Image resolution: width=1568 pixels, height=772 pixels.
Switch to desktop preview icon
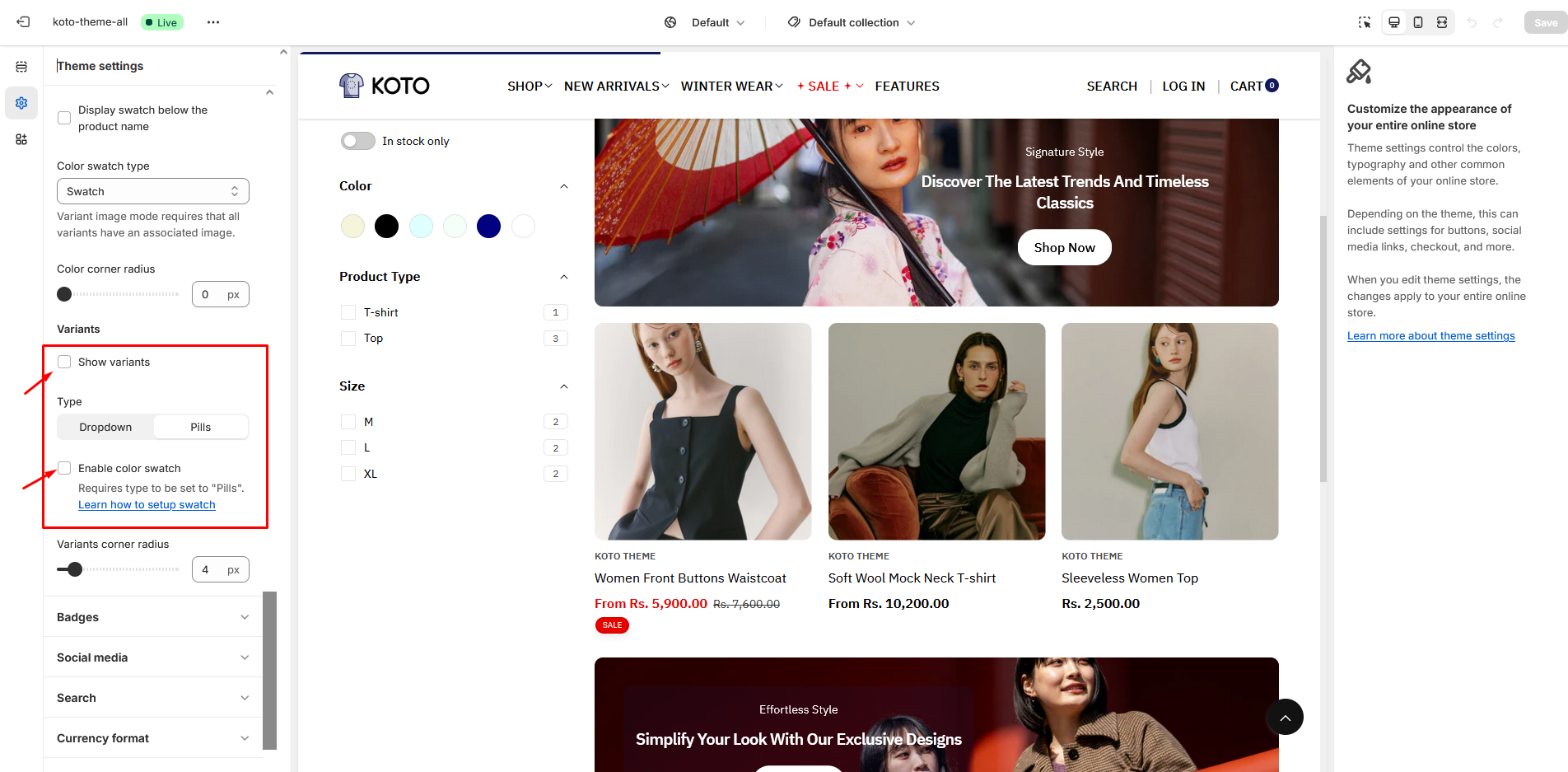(x=1394, y=22)
